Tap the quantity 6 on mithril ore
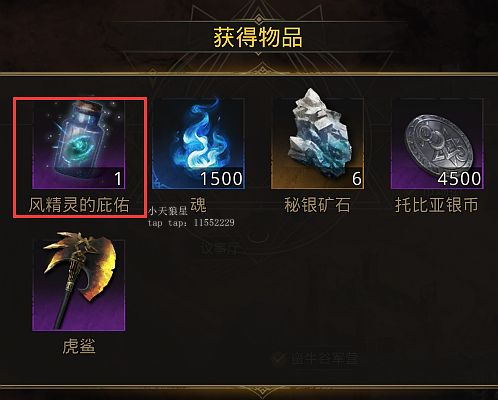Image resolution: width=498 pixels, height=400 pixels. [x=357, y=179]
